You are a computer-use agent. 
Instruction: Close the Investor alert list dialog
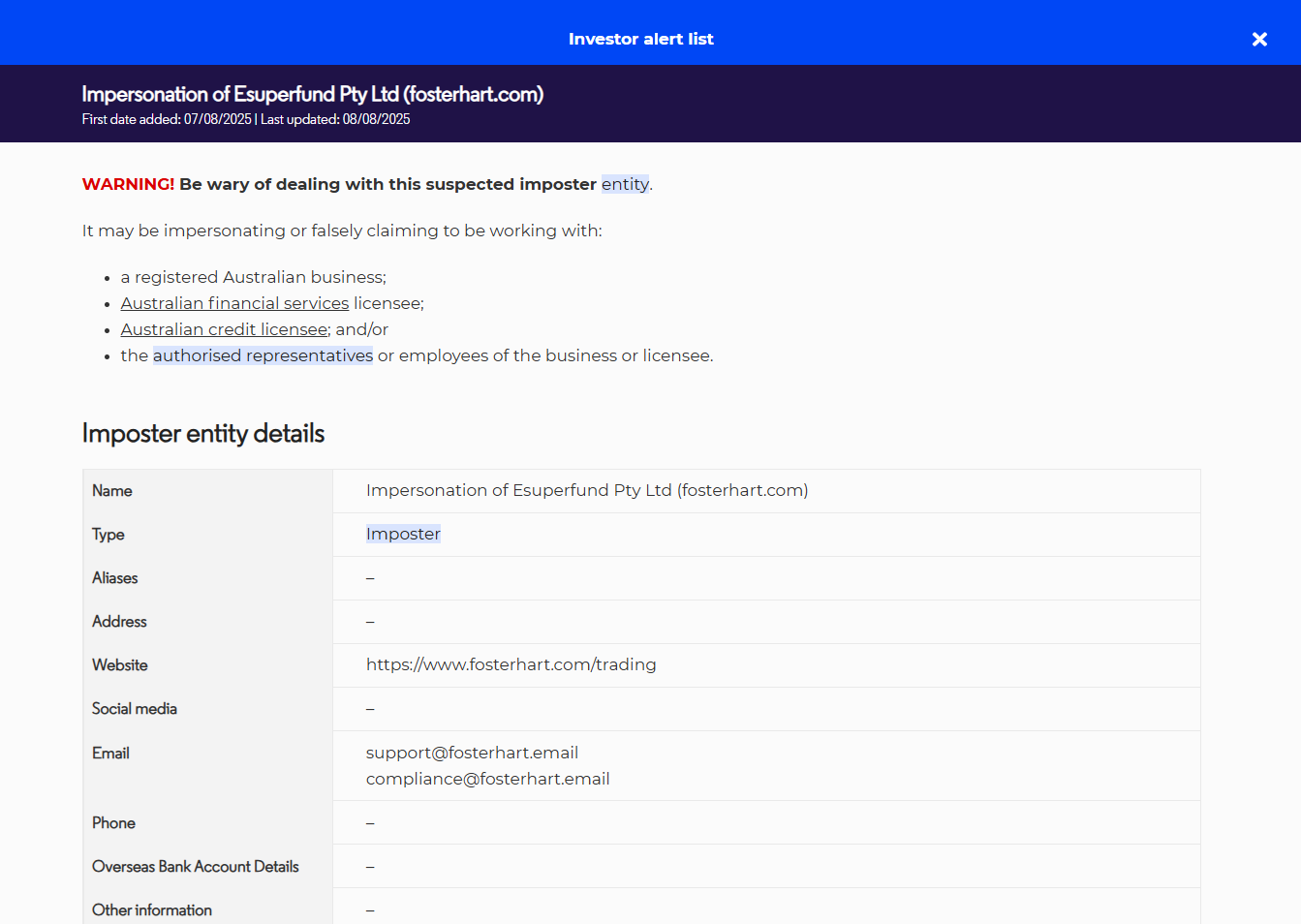tap(1259, 39)
